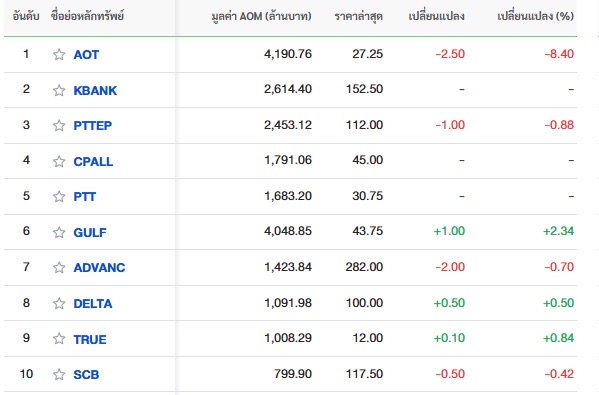This screenshot has width=599, height=395.
Task: Toggle SCB watchlist star
Action: click(x=59, y=374)
